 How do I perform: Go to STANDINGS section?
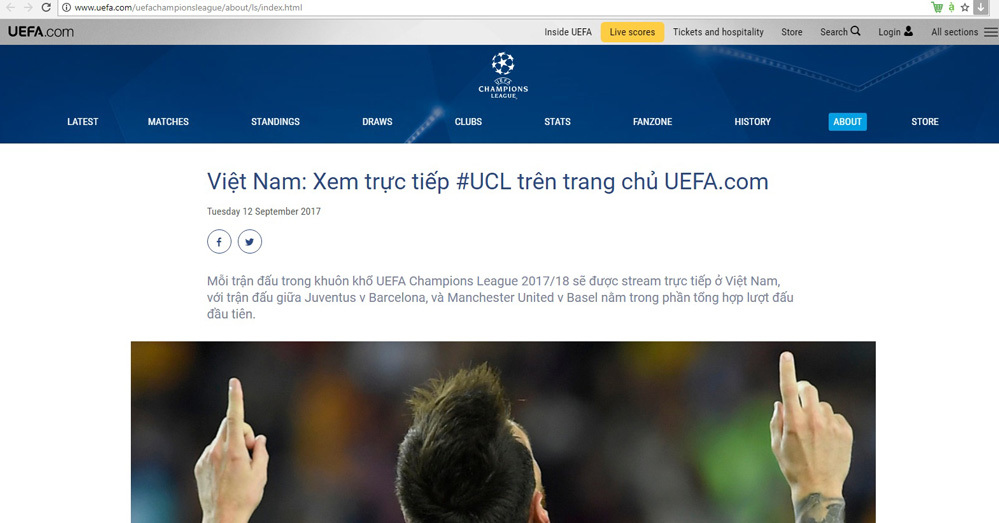click(275, 122)
